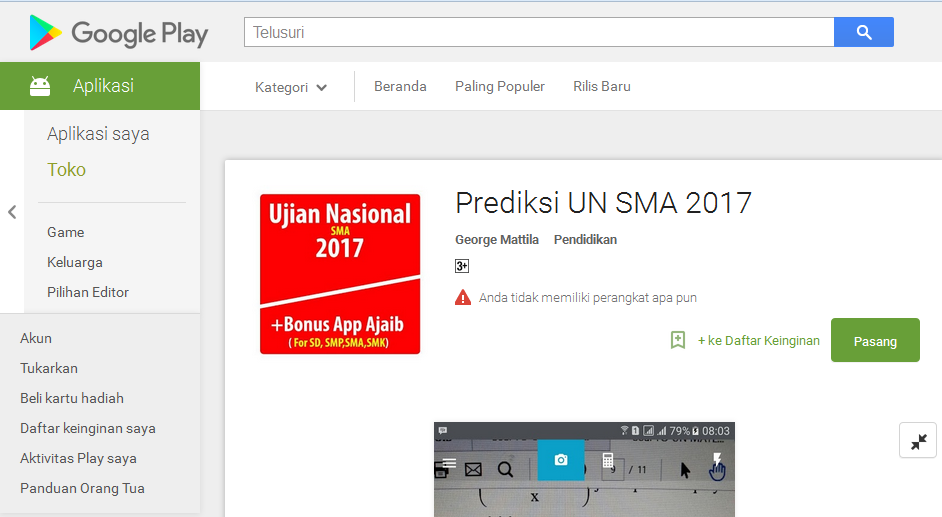The height and width of the screenshot is (517, 942).
Task: Click the 'Anda tidak memiliki perangkat apa pun' message
Action: (588, 298)
